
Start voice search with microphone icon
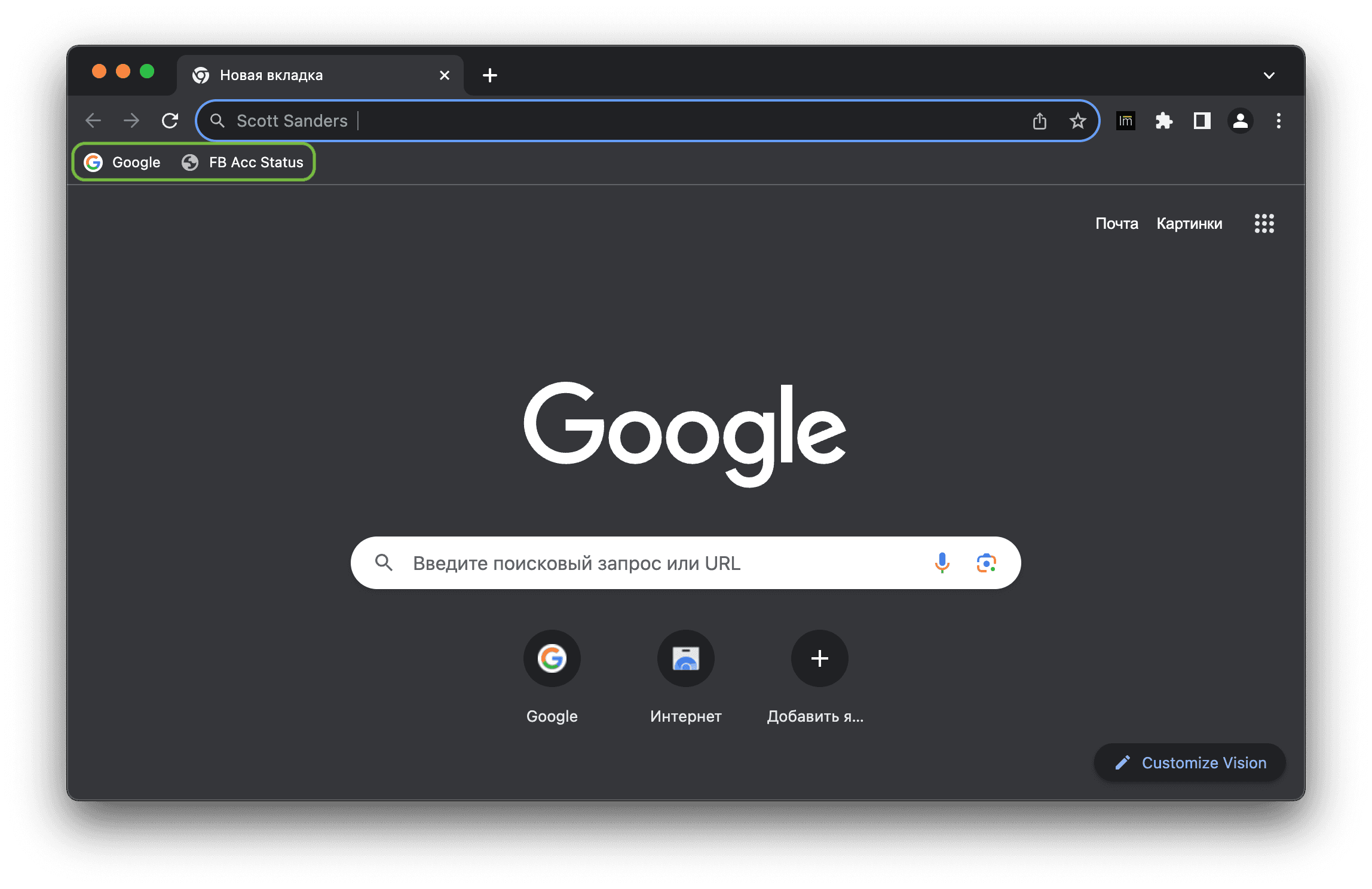click(942, 563)
